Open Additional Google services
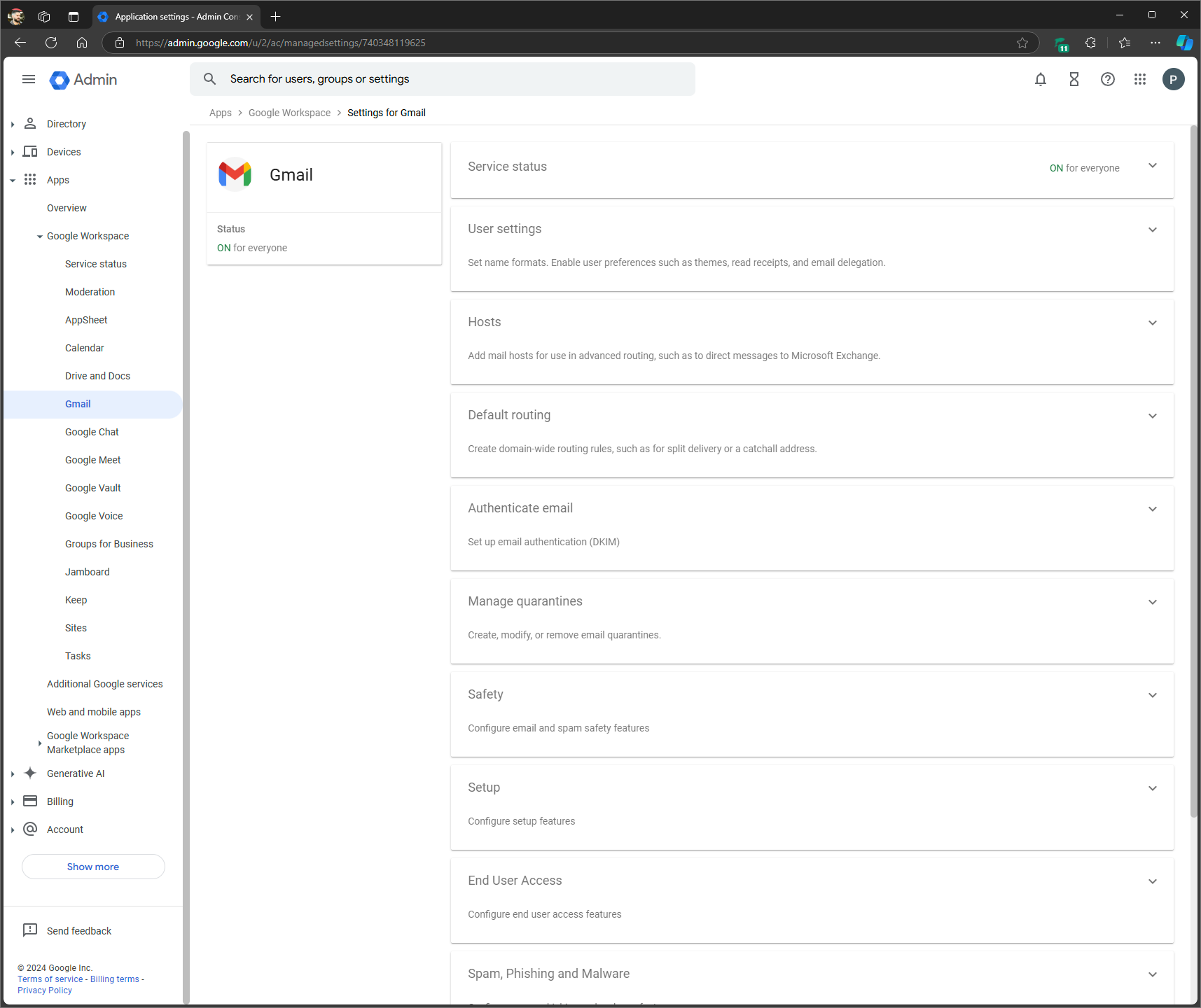1201x1008 pixels. (x=105, y=684)
